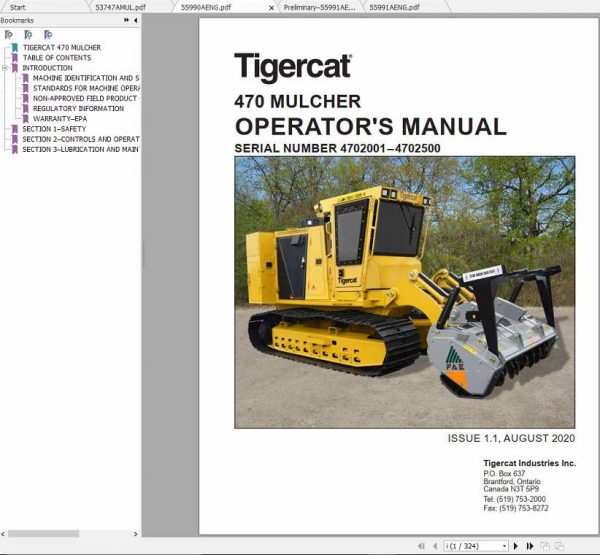This screenshot has height=555, width=600.
Task: Open SECTION 2–CONTROLS AND OPERAT bookmark
Action: [81, 139]
